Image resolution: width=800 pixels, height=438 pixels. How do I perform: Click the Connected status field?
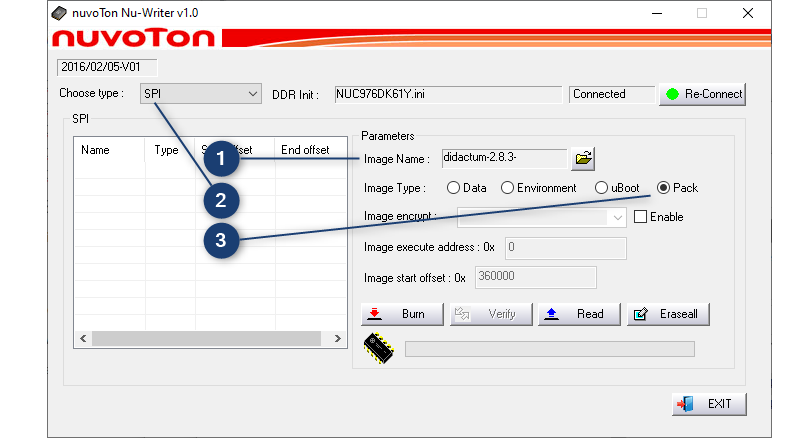pos(611,94)
